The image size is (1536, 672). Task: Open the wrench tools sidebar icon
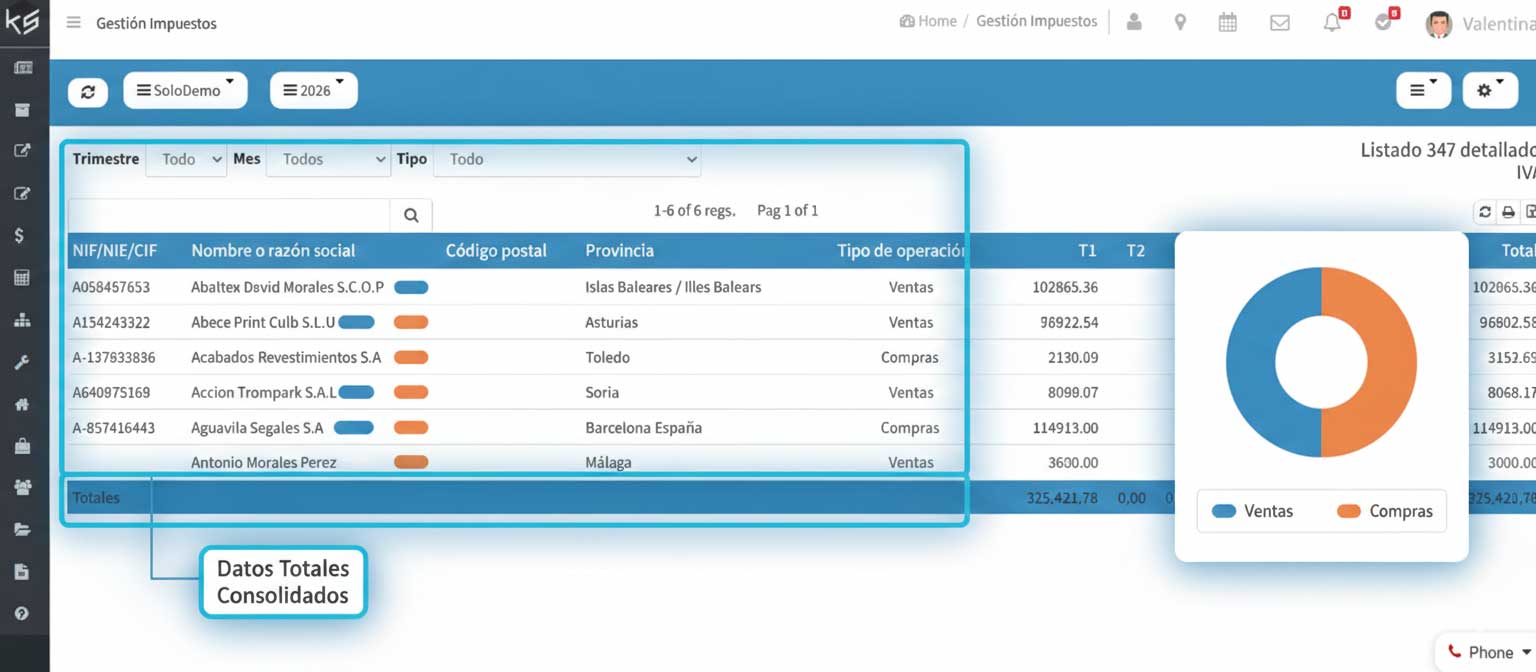pos(21,362)
